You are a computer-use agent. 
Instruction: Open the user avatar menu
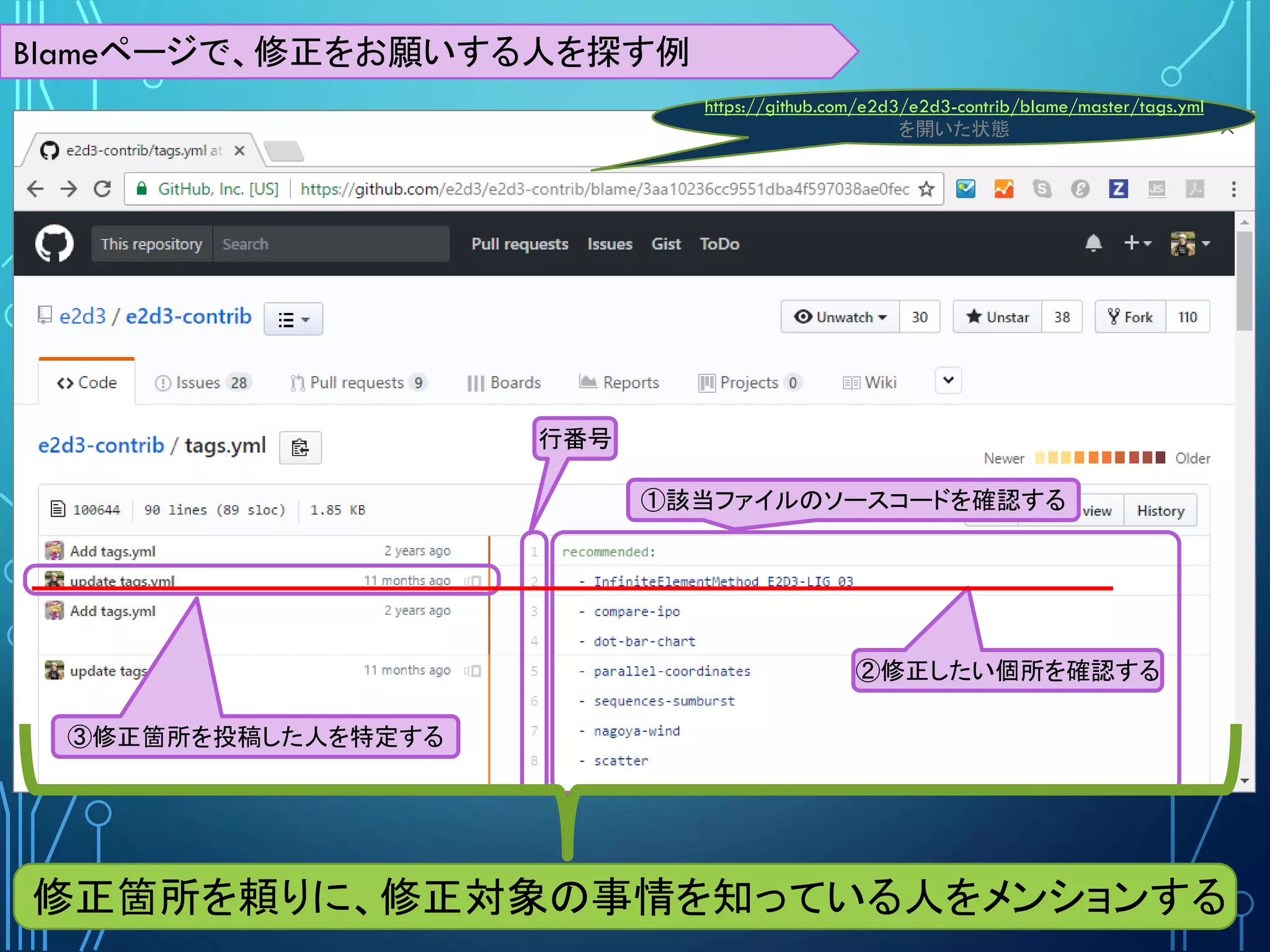(x=1190, y=244)
